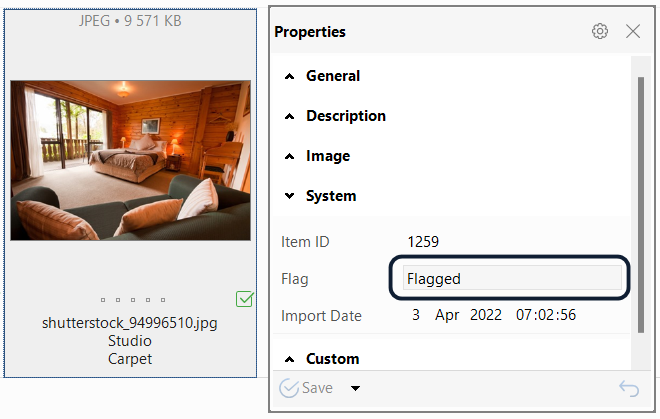This screenshot has height=419, width=660.
Task: Expand the Description section
Action: tap(345, 116)
